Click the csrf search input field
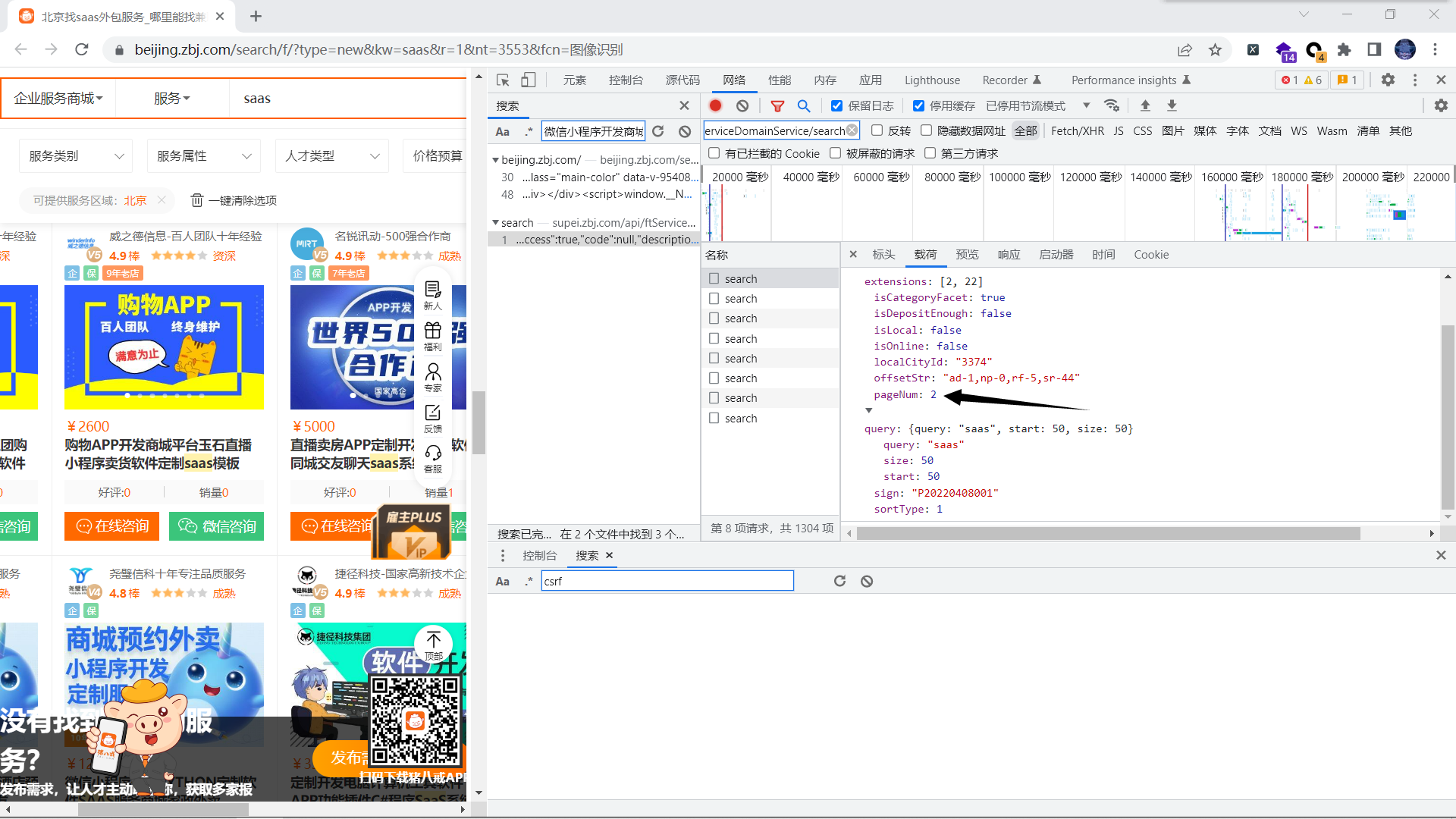The image size is (1456, 819). (x=667, y=581)
